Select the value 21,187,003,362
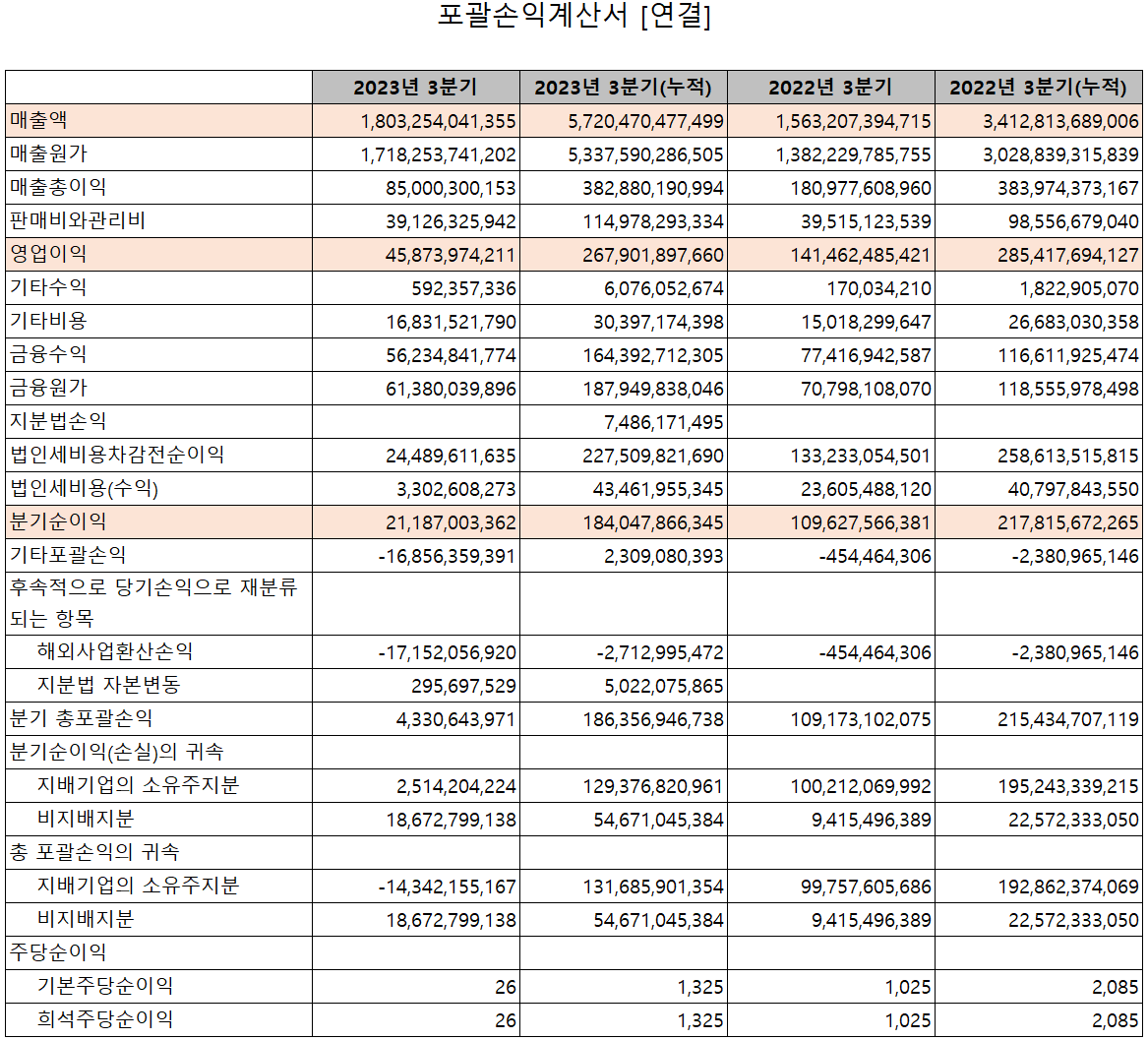1148x1040 pixels. 451,522
